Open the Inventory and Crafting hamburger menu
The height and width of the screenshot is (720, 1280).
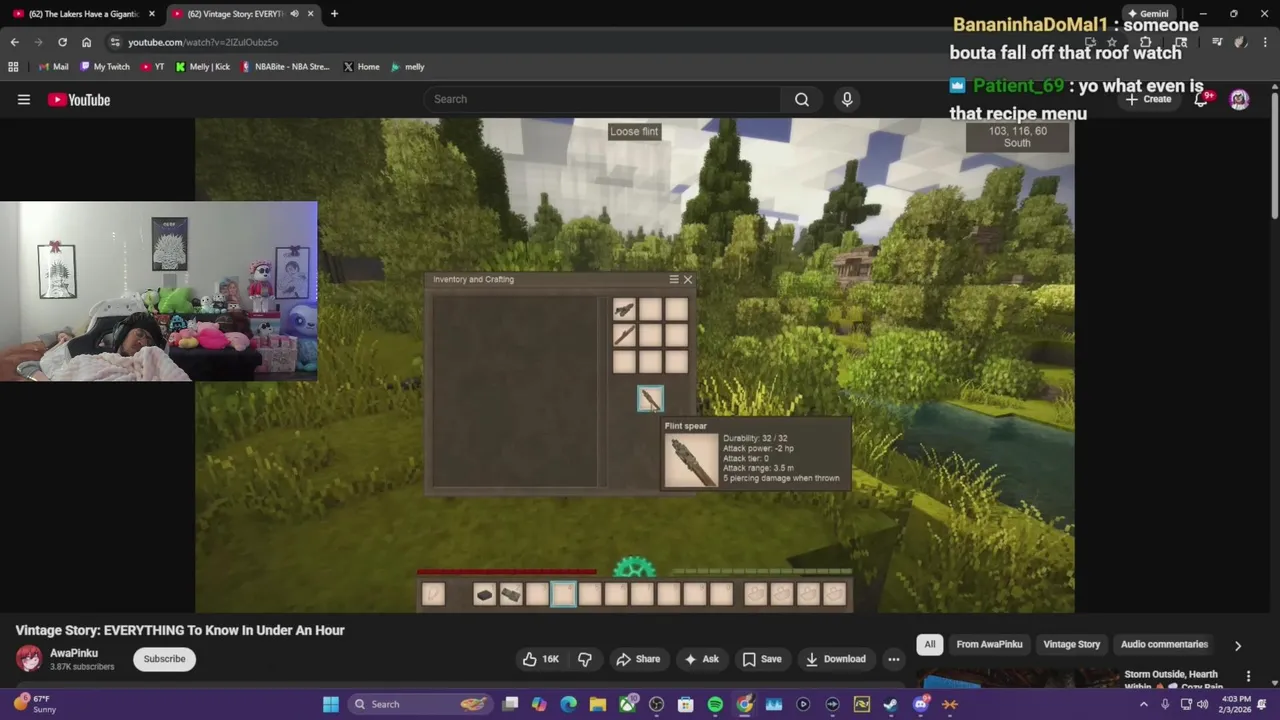click(x=674, y=280)
